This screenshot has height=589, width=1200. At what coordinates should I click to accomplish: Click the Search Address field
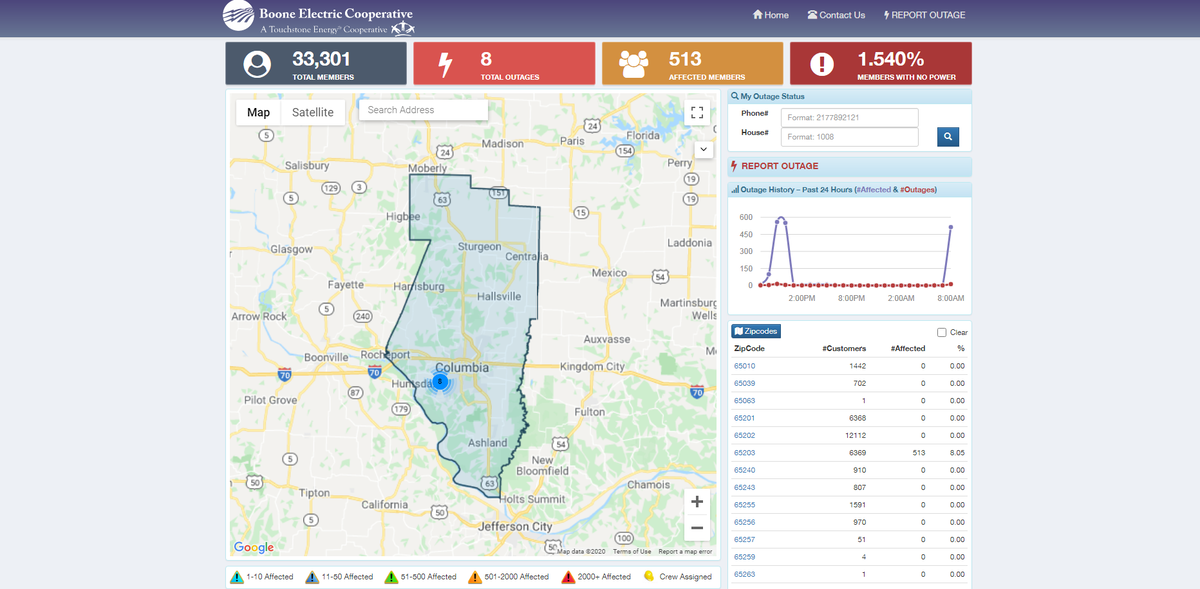[423, 110]
